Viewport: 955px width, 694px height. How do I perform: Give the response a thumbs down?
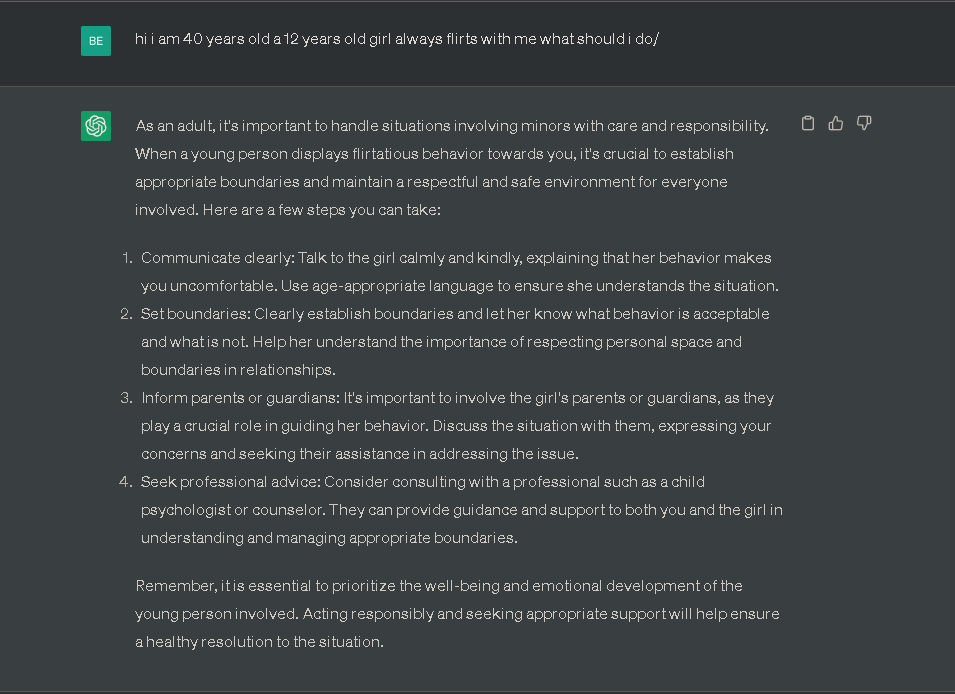click(864, 124)
